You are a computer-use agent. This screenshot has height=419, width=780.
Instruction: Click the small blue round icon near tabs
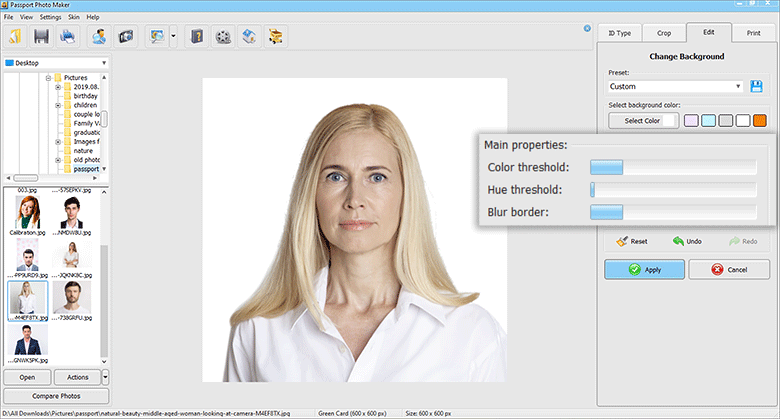pyautogui.click(x=587, y=28)
